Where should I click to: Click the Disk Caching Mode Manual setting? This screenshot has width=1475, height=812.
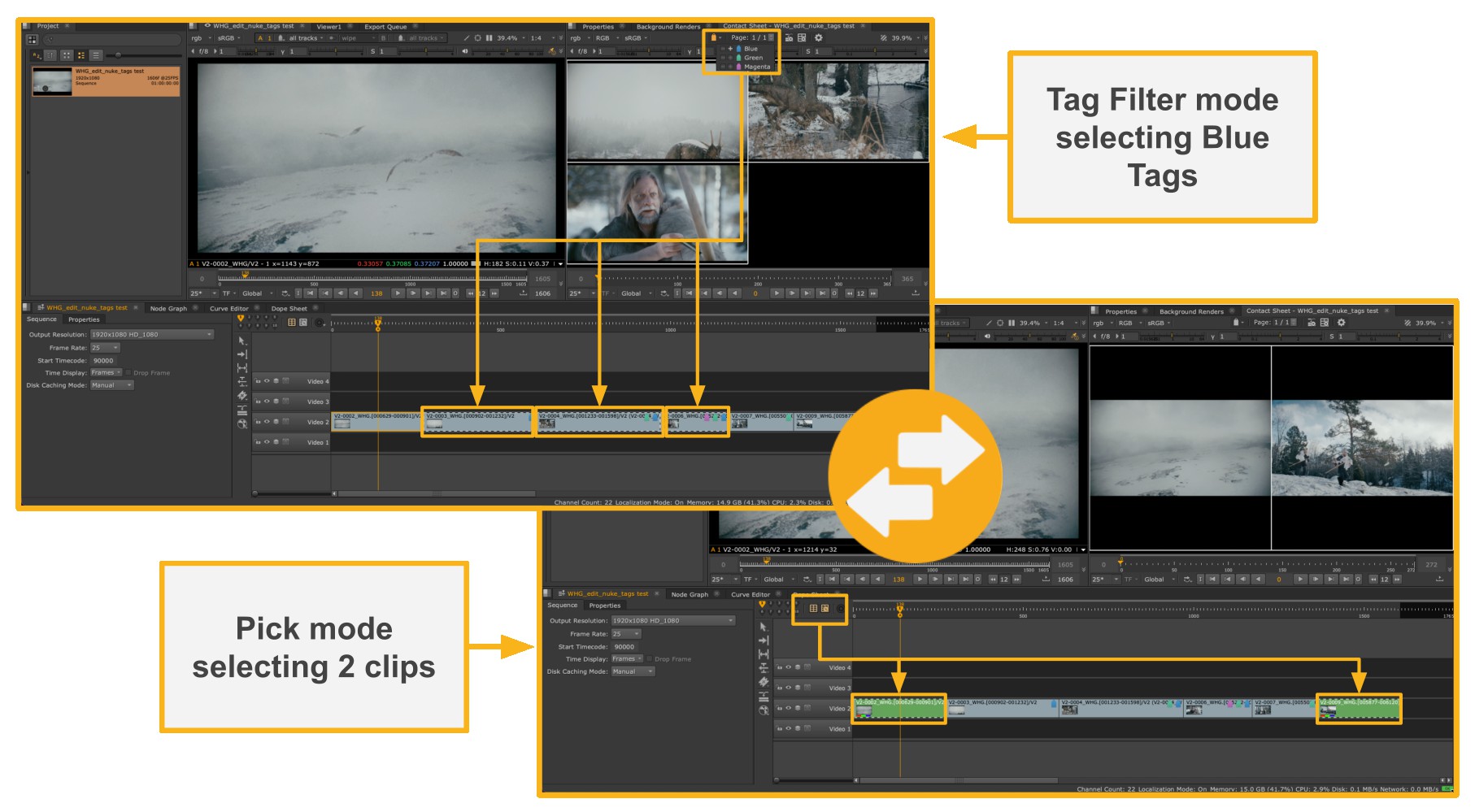[111, 385]
